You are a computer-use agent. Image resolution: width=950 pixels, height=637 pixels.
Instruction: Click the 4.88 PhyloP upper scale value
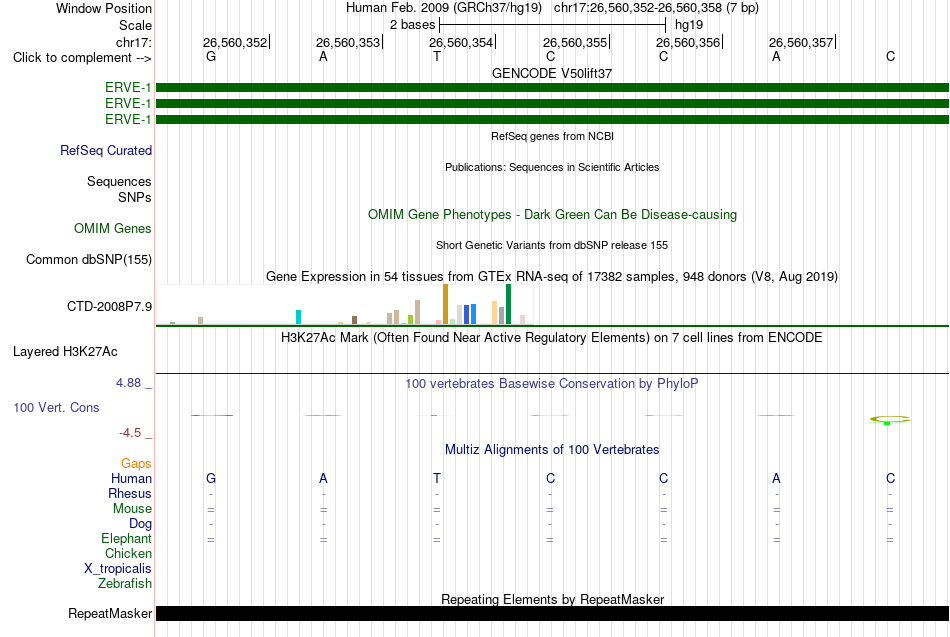point(128,383)
